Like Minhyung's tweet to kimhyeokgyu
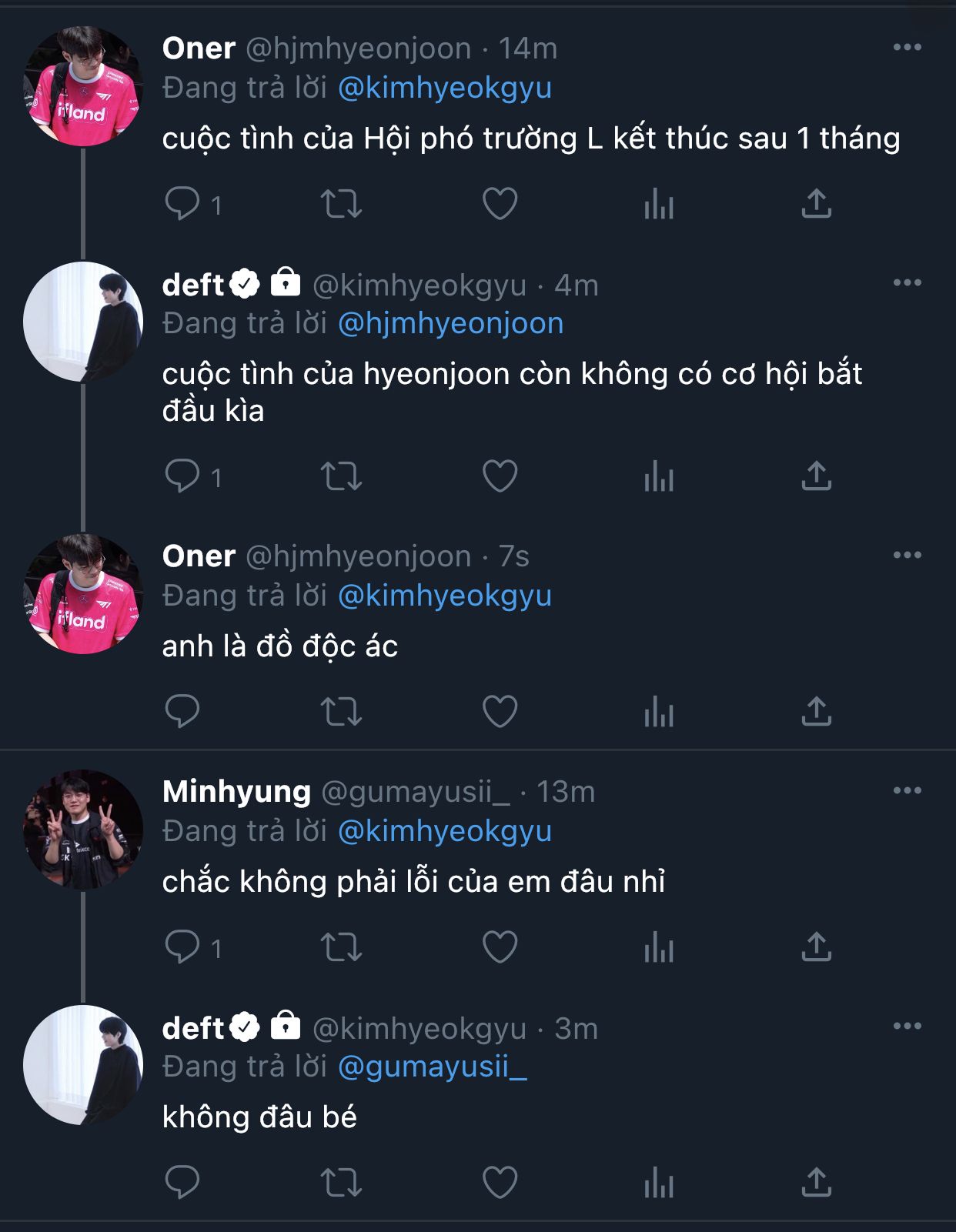This screenshot has width=956, height=1232. pos(500,947)
